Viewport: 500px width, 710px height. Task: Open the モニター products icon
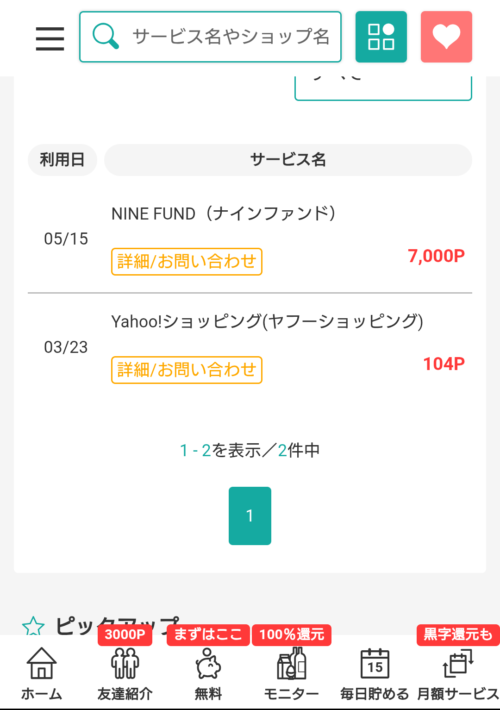[x=292, y=673]
